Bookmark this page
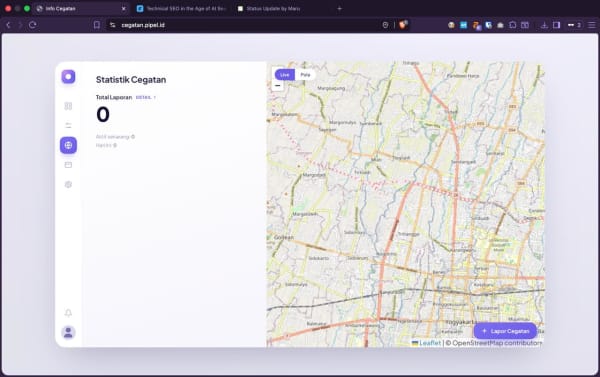 pos(97,25)
